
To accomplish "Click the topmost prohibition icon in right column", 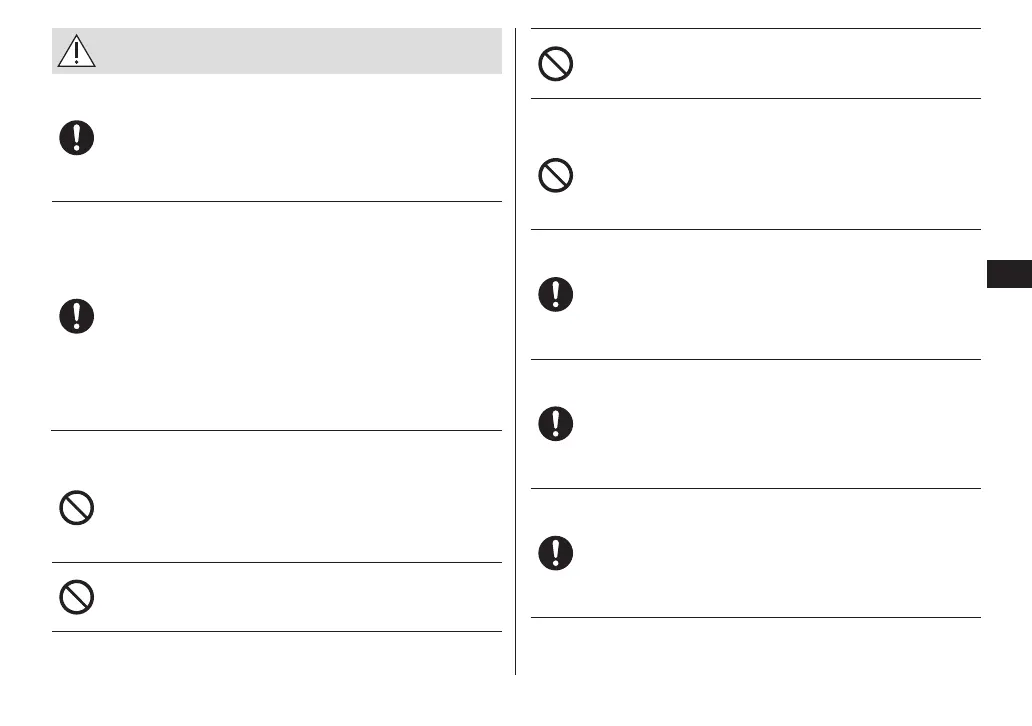I will pyautogui.click(x=556, y=64).
